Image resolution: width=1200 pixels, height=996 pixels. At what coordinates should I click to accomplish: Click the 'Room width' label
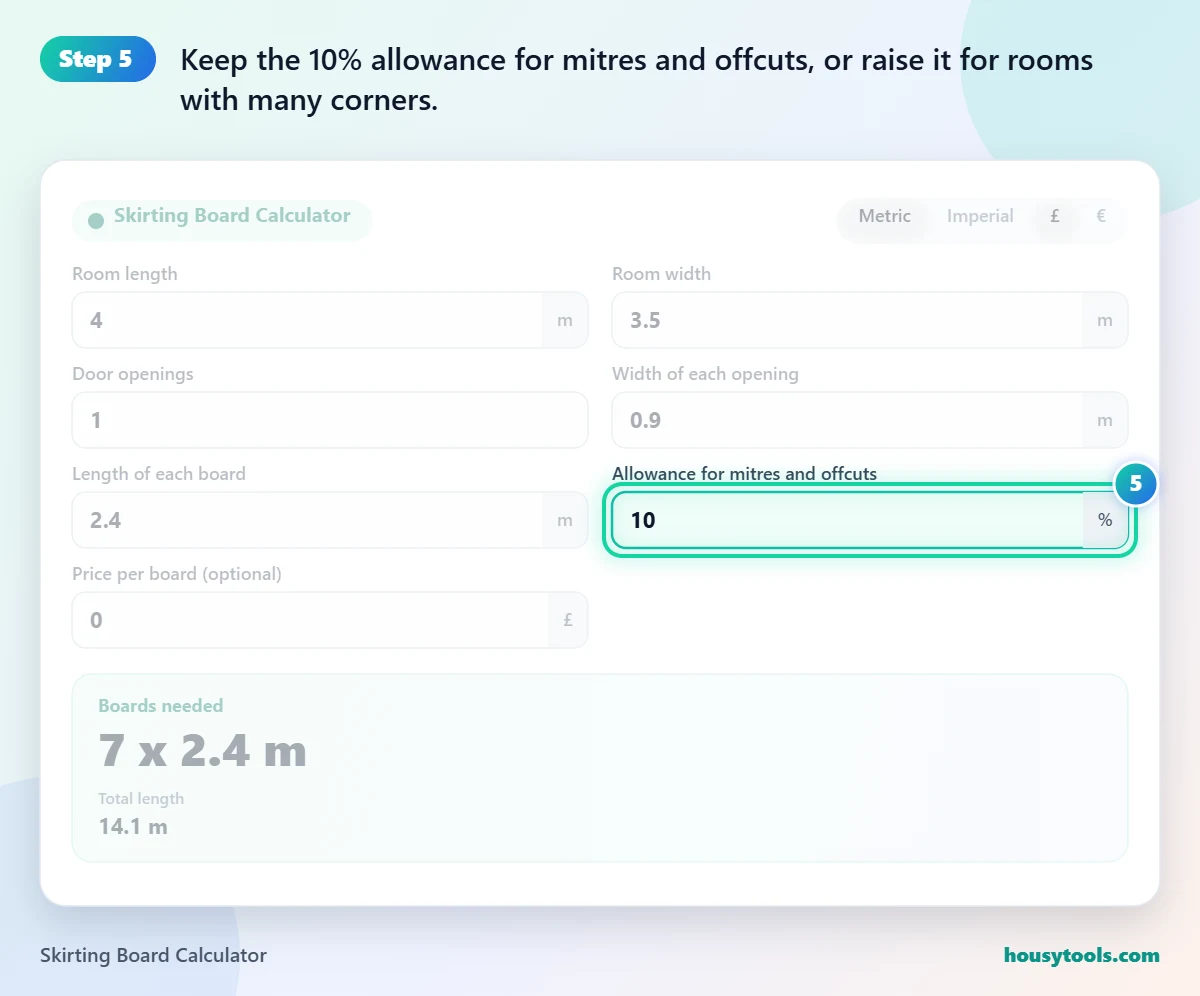[x=661, y=274]
